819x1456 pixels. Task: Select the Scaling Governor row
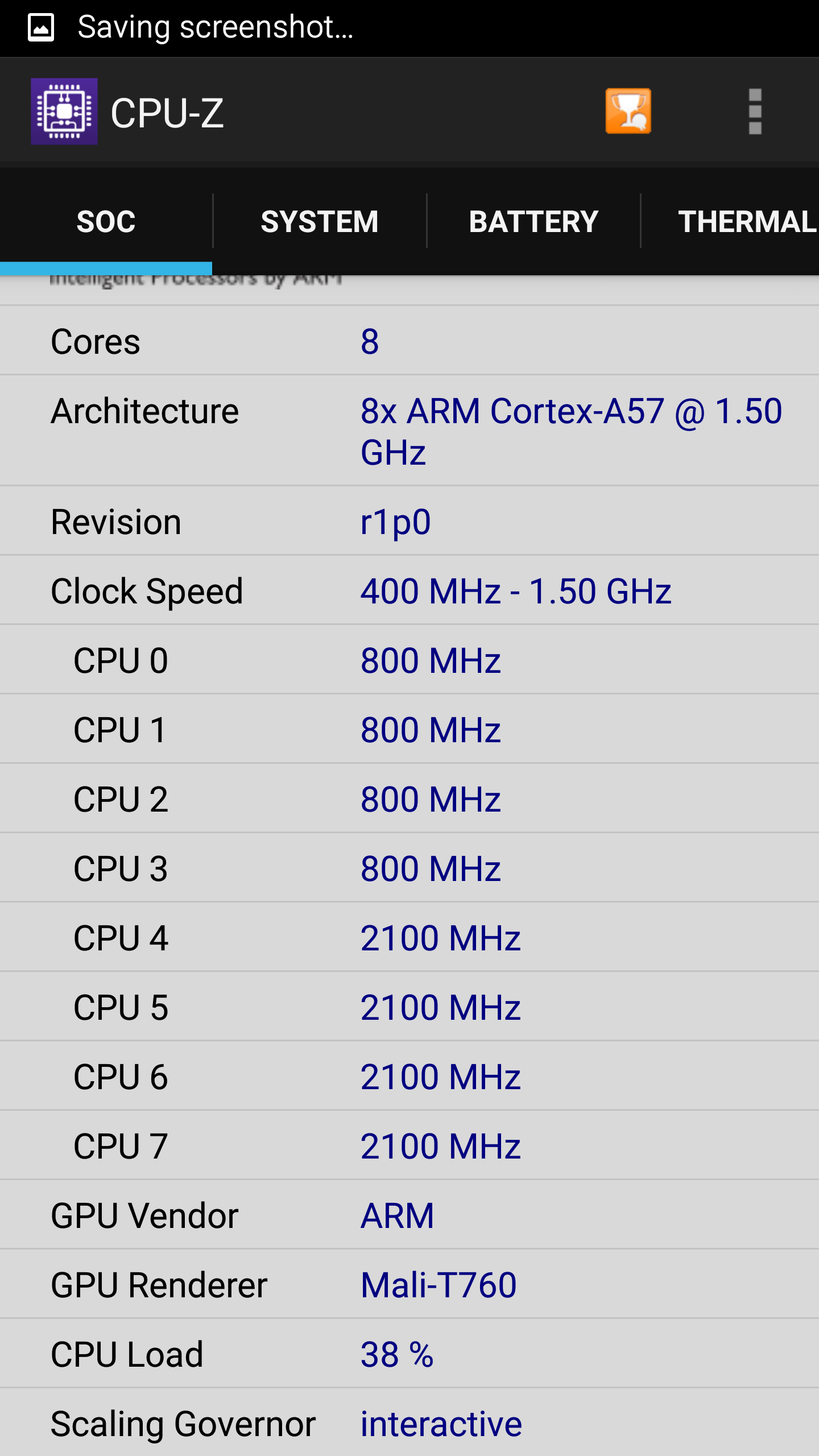click(409, 1424)
